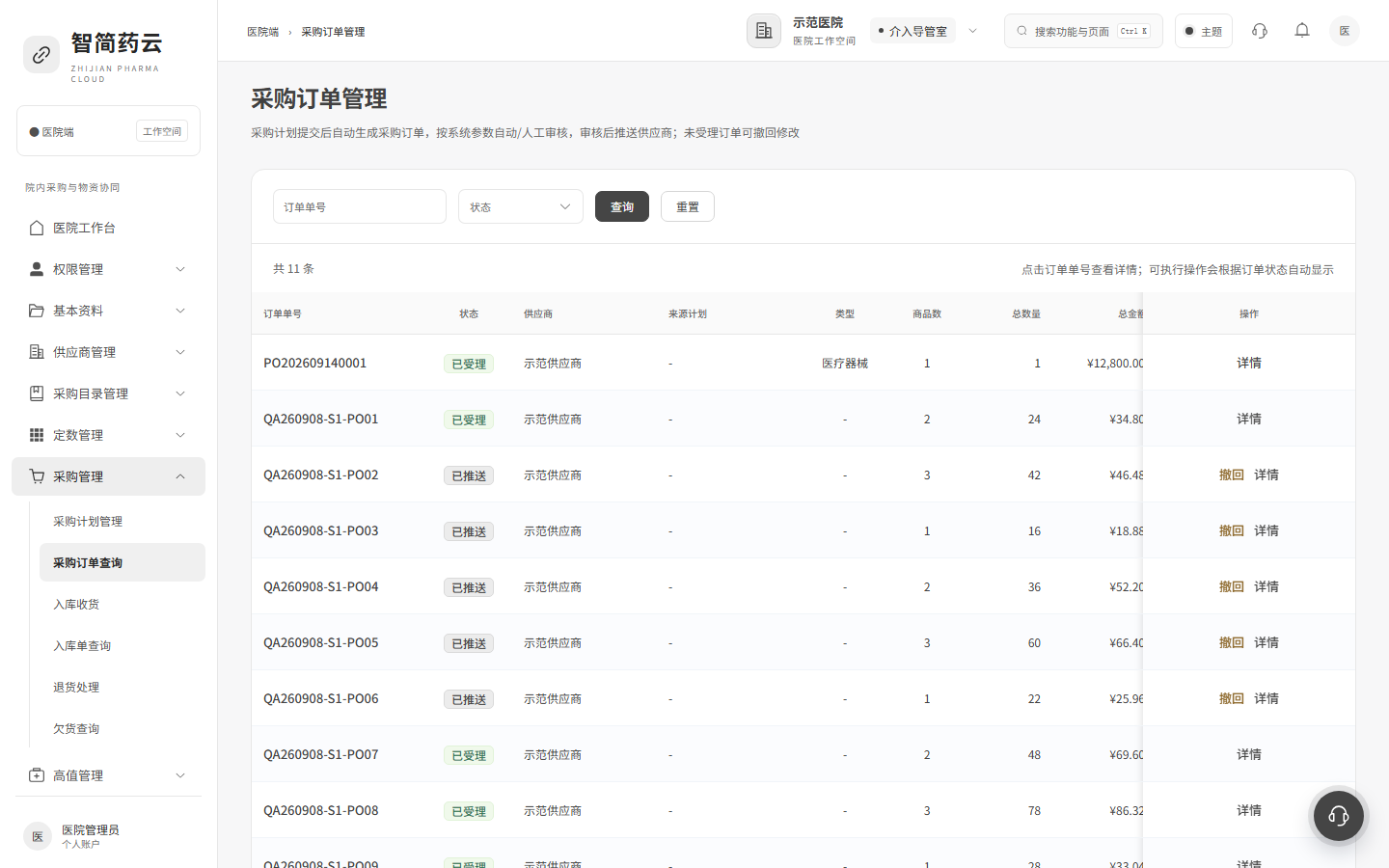This screenshot has width=1389, height=868.
Task: Expand the 供应商管理 chevron
Action: click(180, 352)
